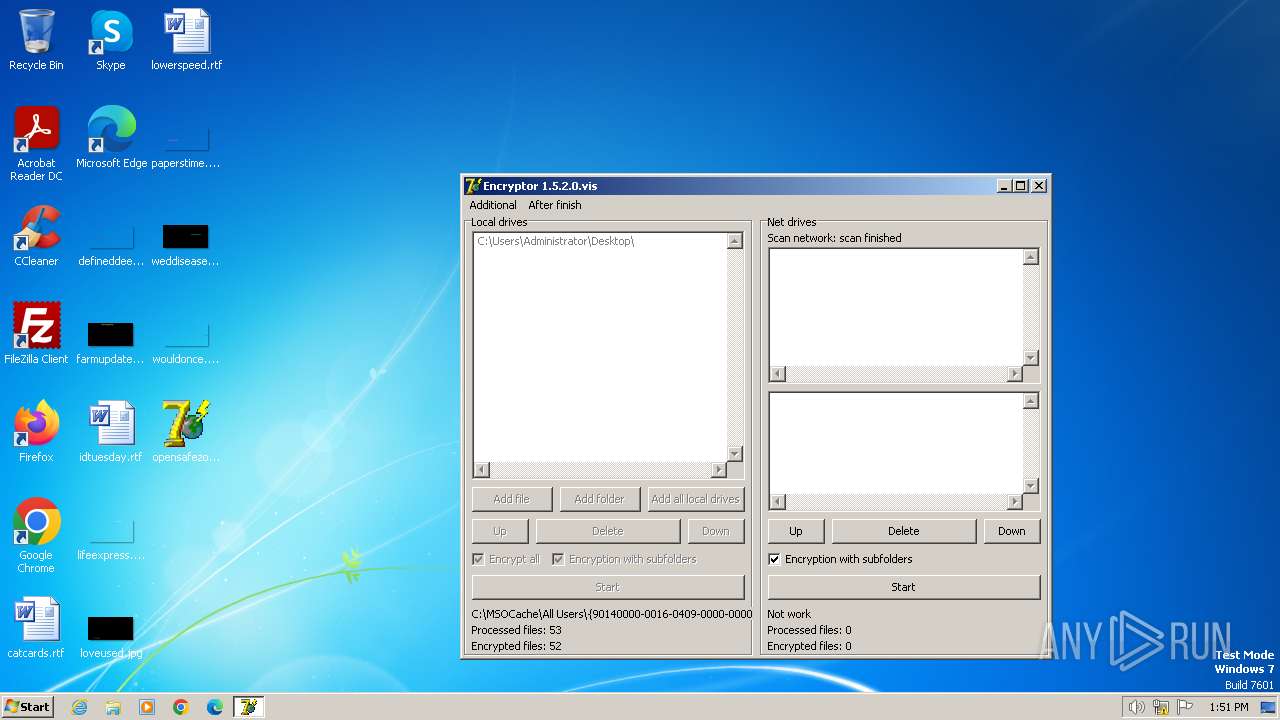
Task: Open the Google Chrome desktop shortcut
Action: click(36, 536)
